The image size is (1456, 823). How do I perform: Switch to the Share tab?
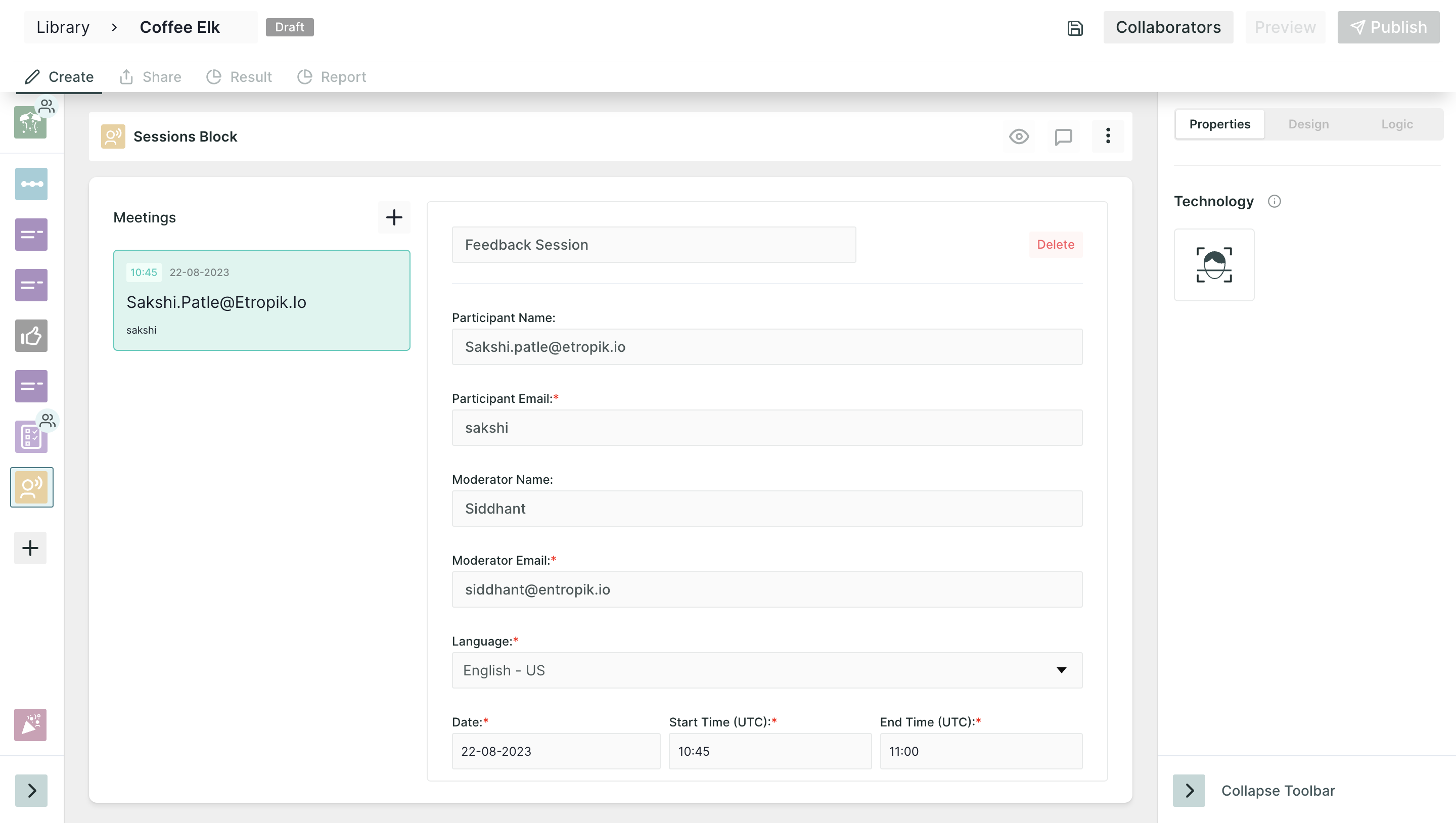[150, 77]
